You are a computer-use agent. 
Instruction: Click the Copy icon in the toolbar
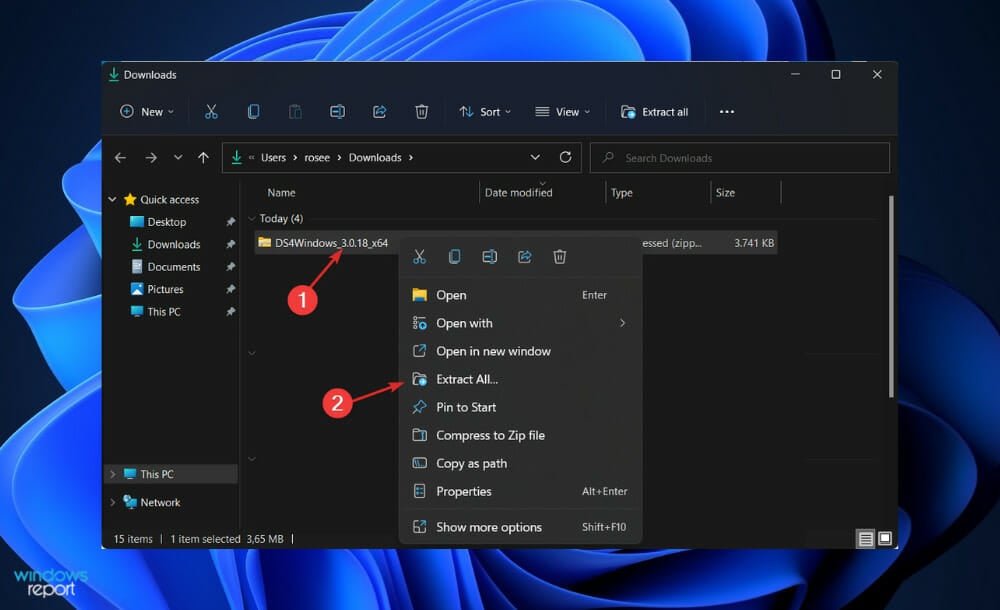tap(253, 112)
